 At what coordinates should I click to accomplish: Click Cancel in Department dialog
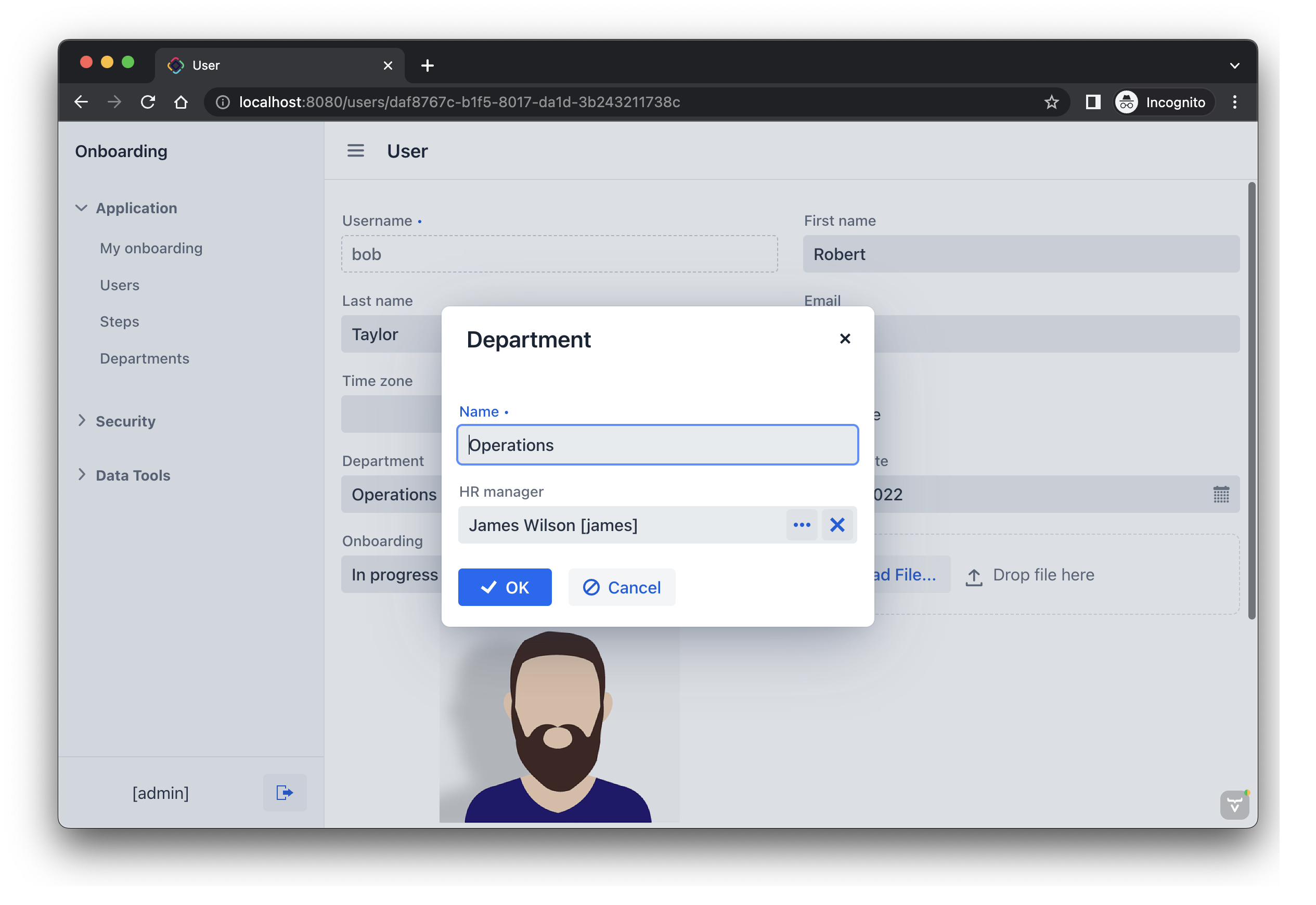click(x=622, y=587)
